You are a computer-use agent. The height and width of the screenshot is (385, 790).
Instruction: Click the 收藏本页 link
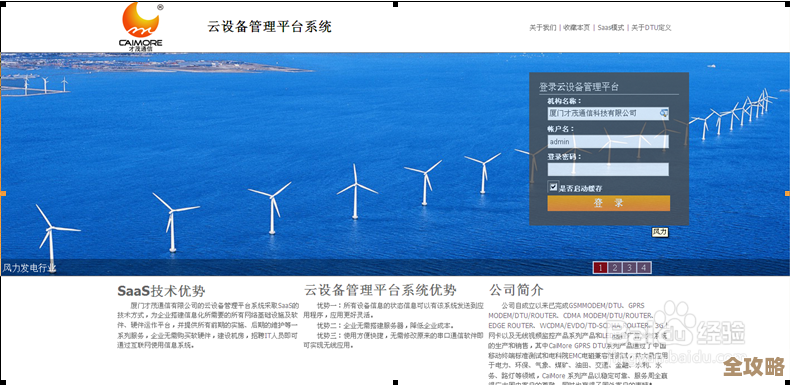(576, 28)
